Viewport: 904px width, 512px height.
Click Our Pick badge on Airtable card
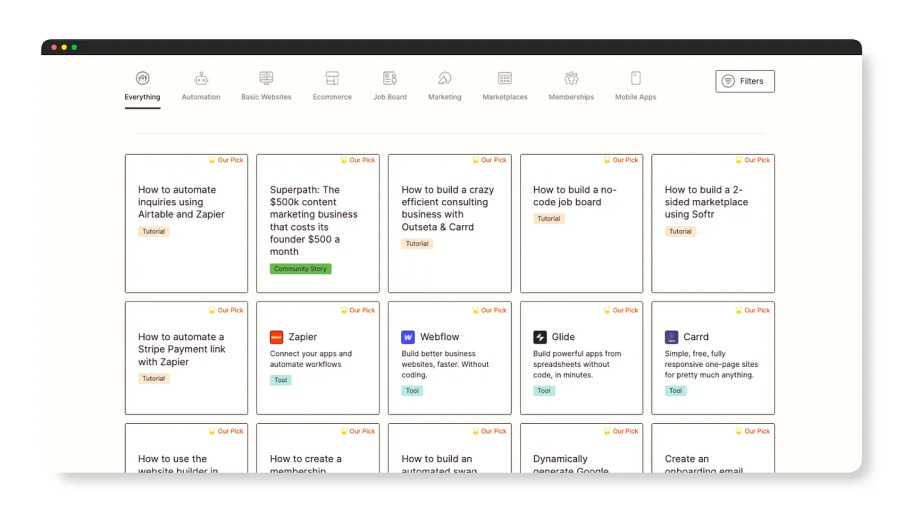(226, 160)
